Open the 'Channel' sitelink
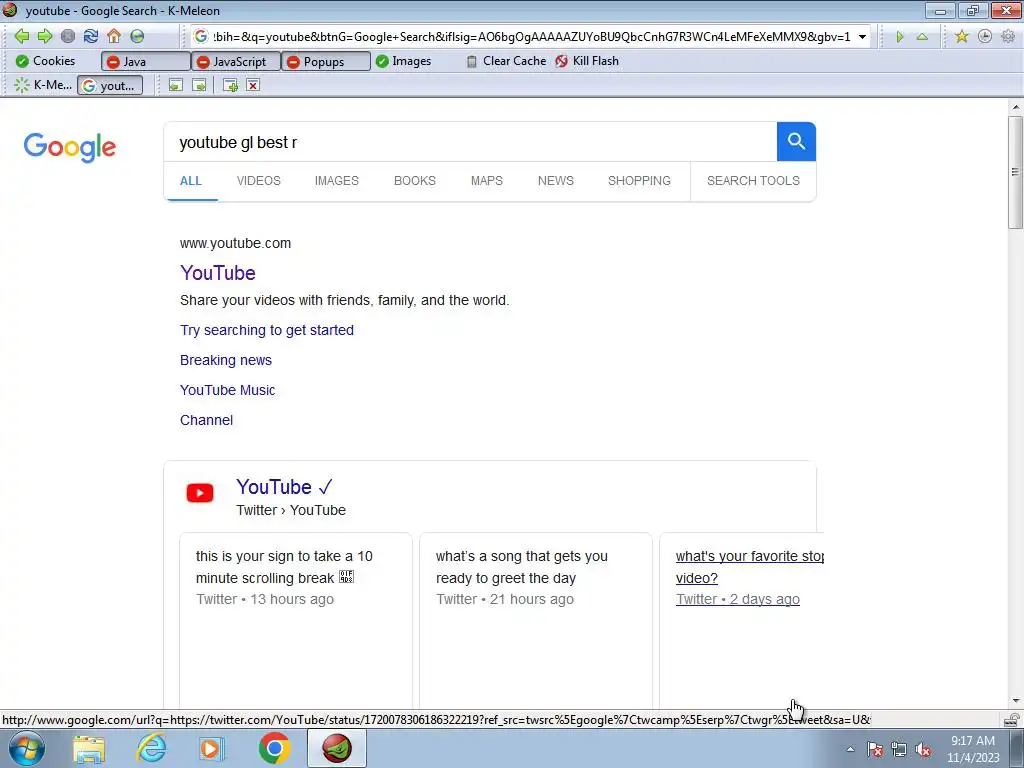 206,421
